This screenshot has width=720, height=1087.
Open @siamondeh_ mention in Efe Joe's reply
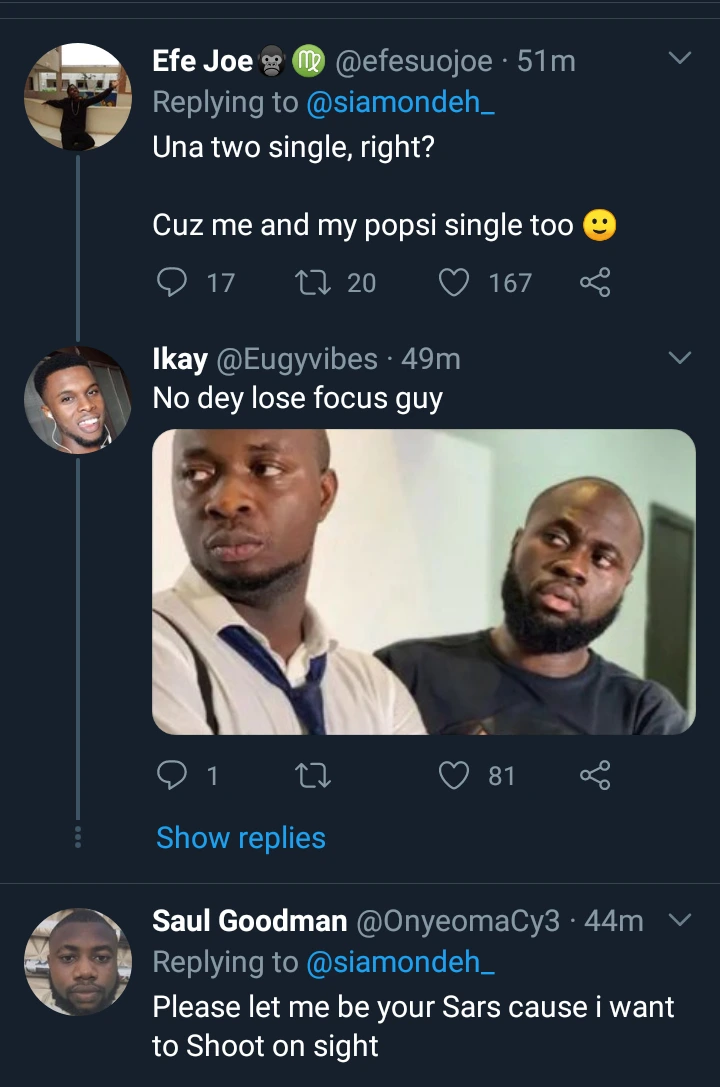point(400,102)
